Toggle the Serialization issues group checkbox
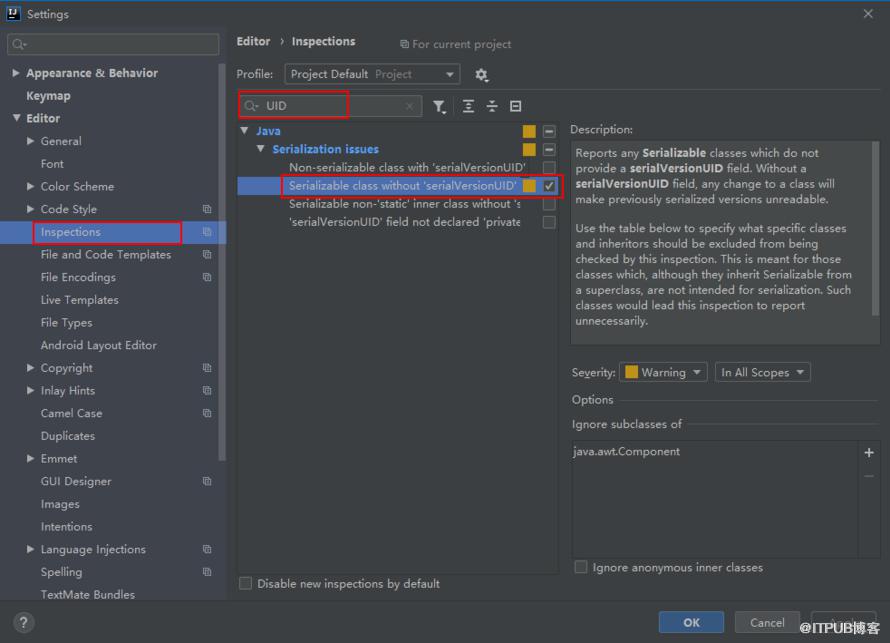The image size is (890, 643). coord(549,149)
